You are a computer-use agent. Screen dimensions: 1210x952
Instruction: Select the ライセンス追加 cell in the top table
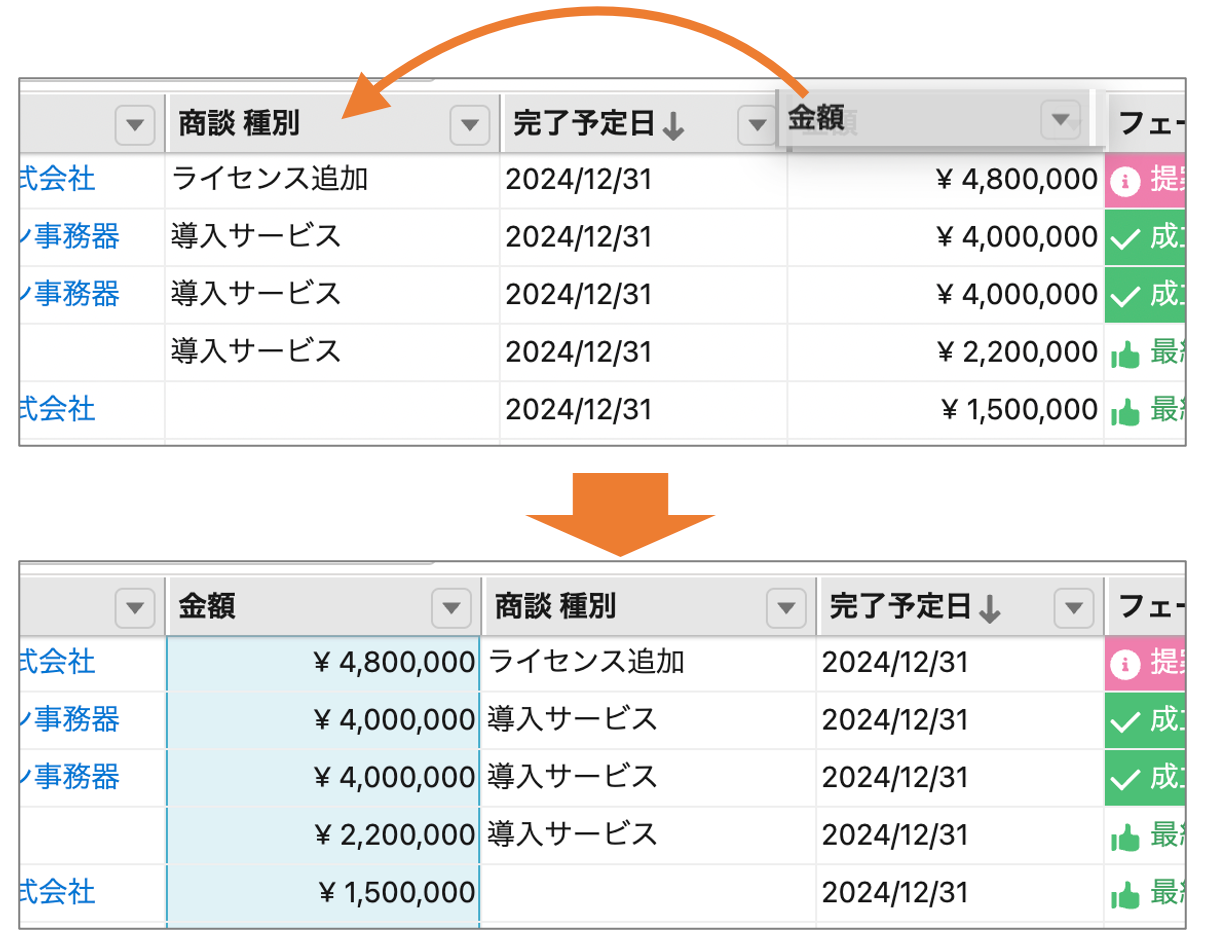tap(270, 180)
